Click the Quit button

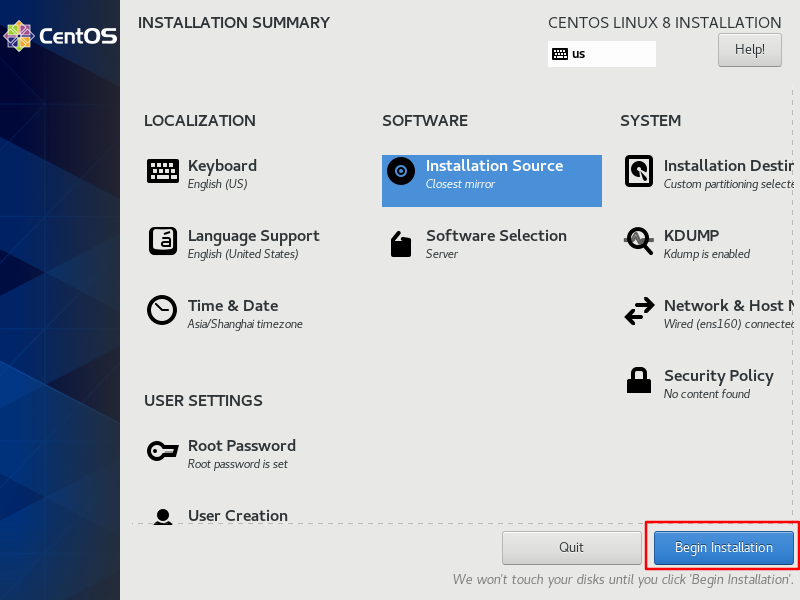[x=571, y=547]
